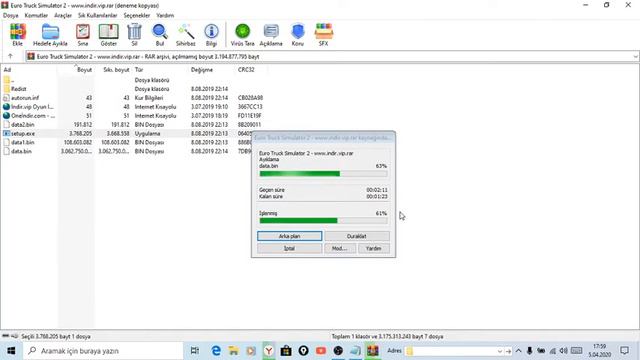Open the Sihirbaz (Wizard) tool
The width and height of the screenshot is (640, 360).
coord(186,34)
